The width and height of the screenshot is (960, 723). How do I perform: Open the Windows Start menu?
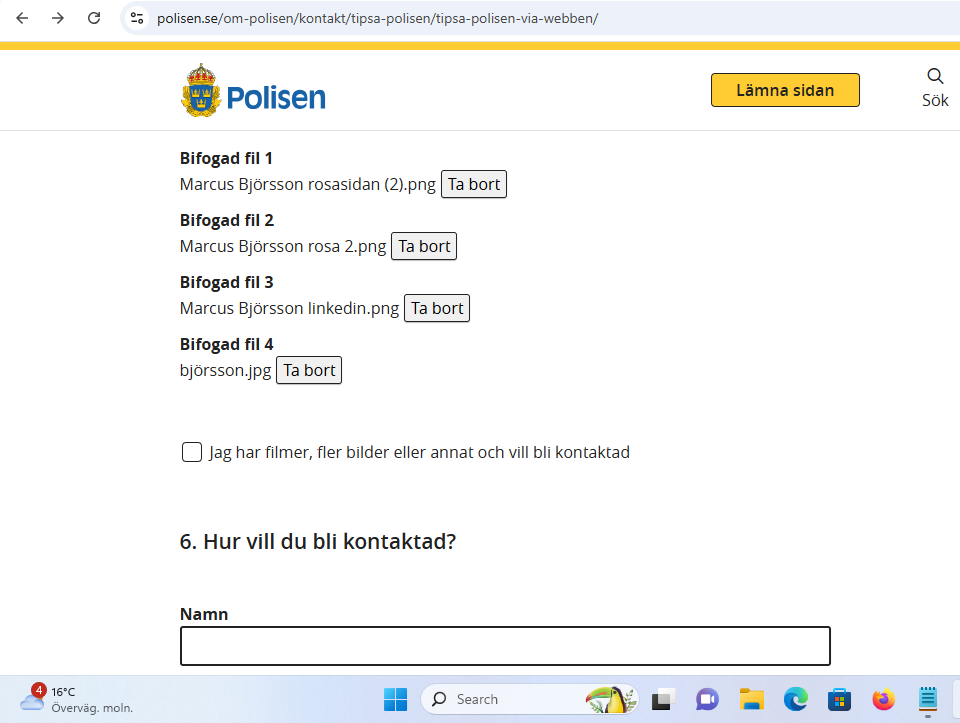point(395,699)
